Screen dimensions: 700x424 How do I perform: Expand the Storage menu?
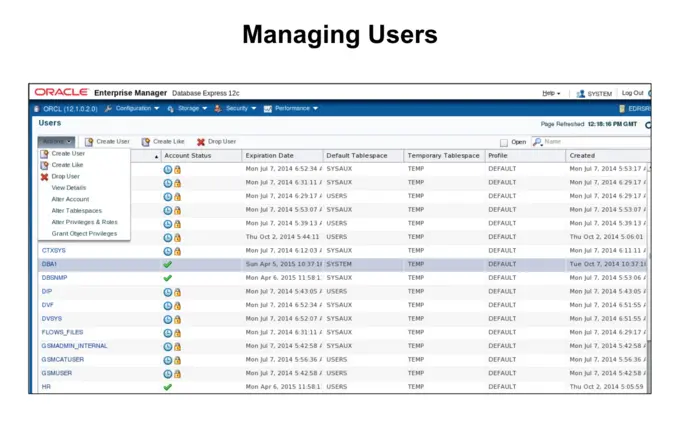click(x=192, y=108)
